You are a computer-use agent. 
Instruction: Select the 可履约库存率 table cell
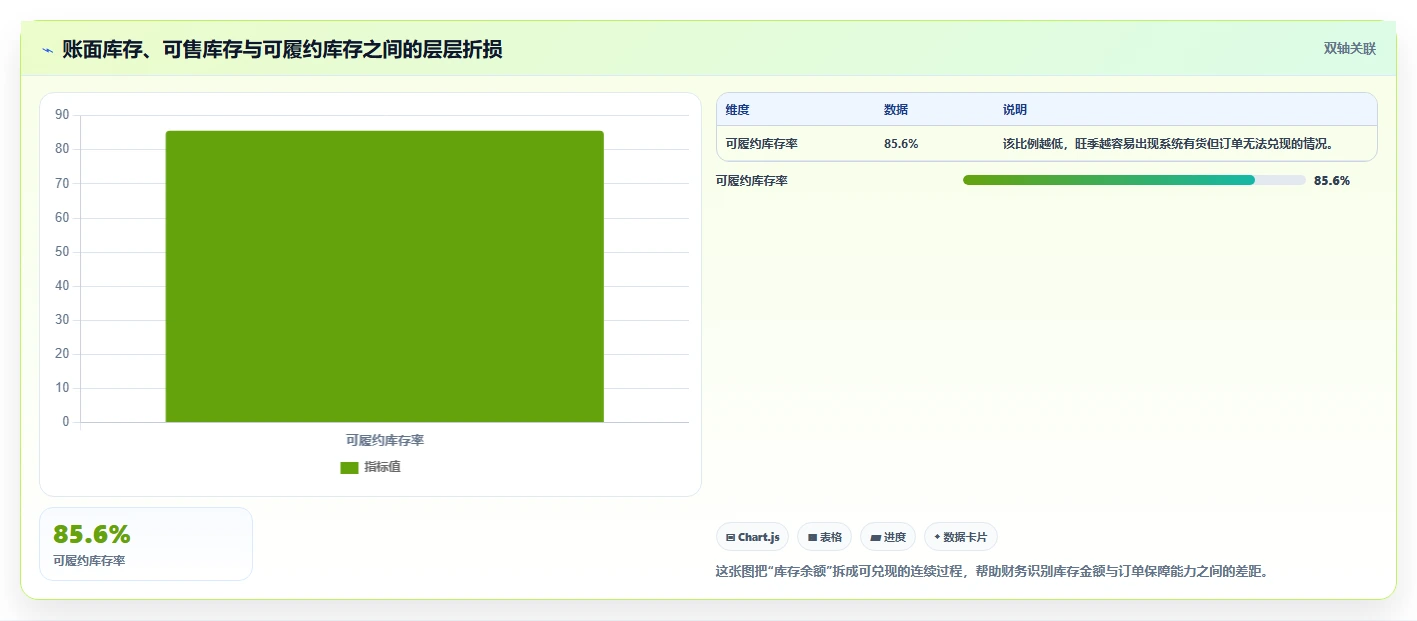click(762, 144)
